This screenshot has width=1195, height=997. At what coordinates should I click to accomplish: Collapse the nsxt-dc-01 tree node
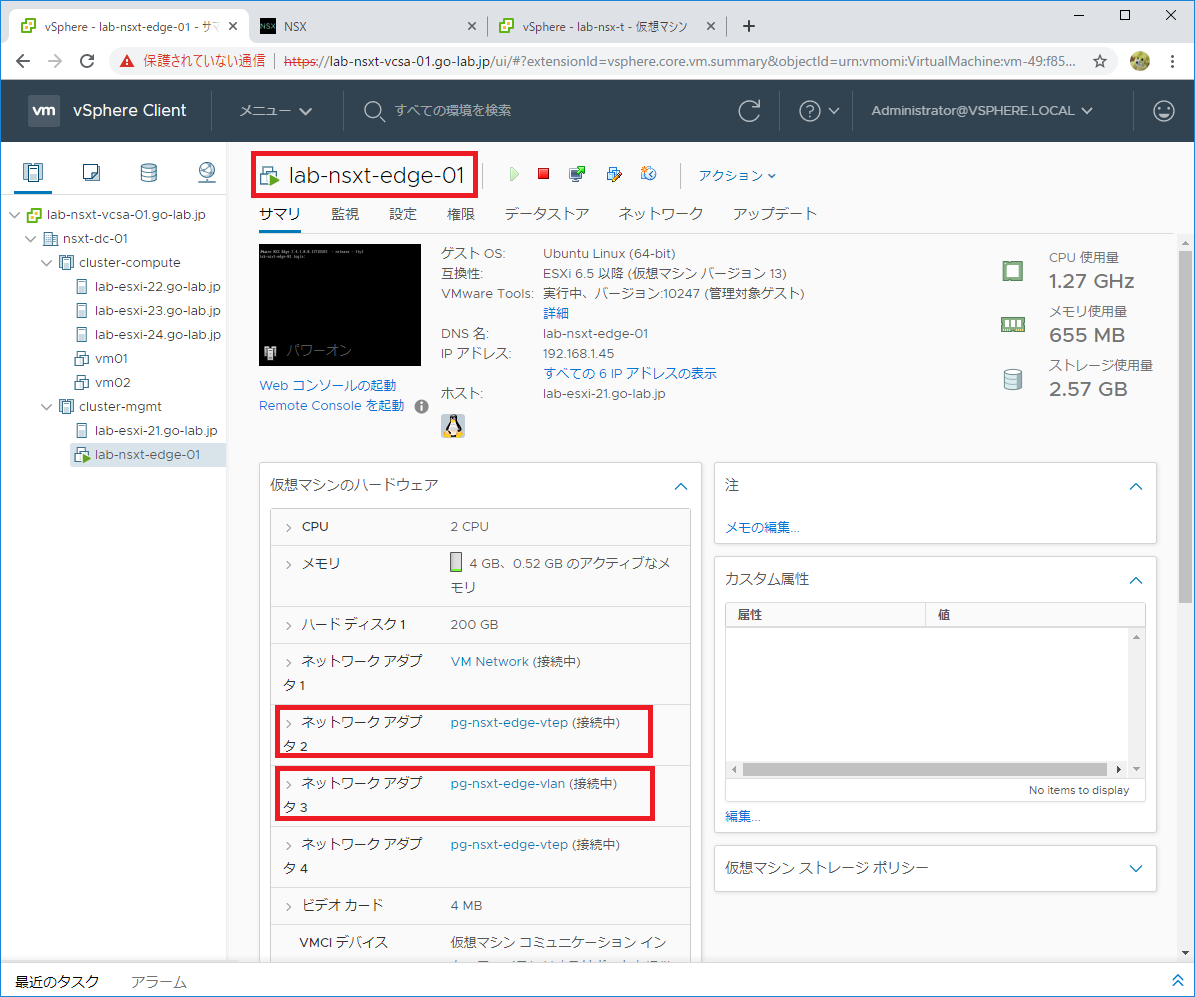[30, 239]
